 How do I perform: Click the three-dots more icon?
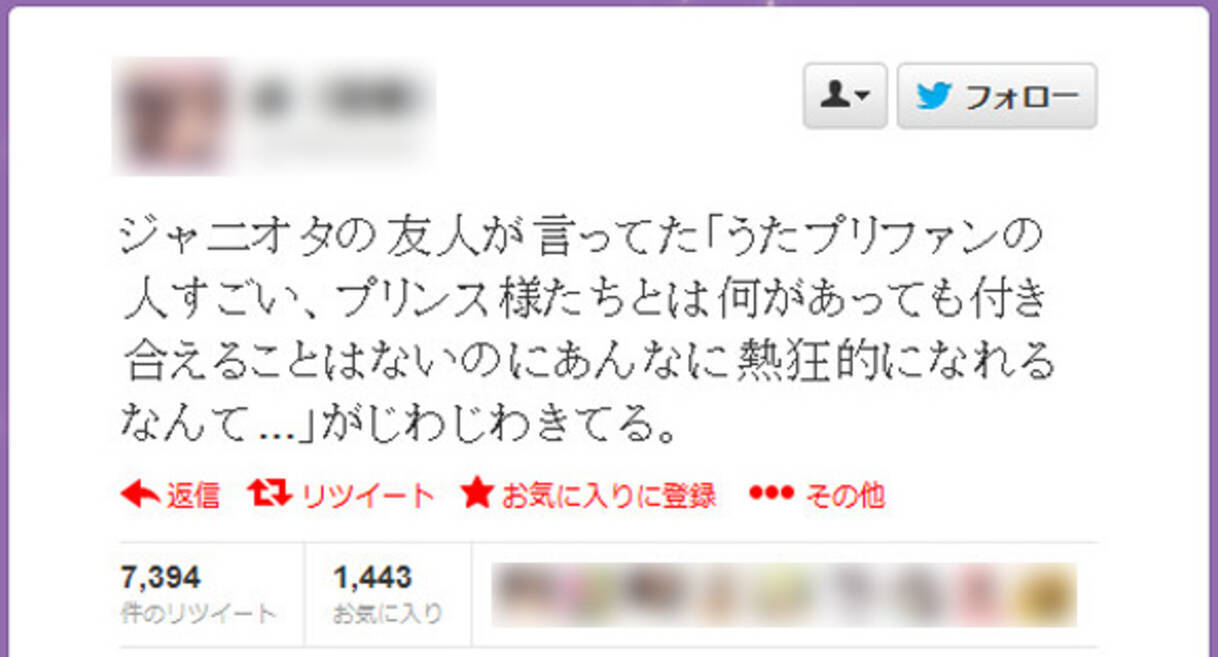pyautogui.click(x=771, y=493)
